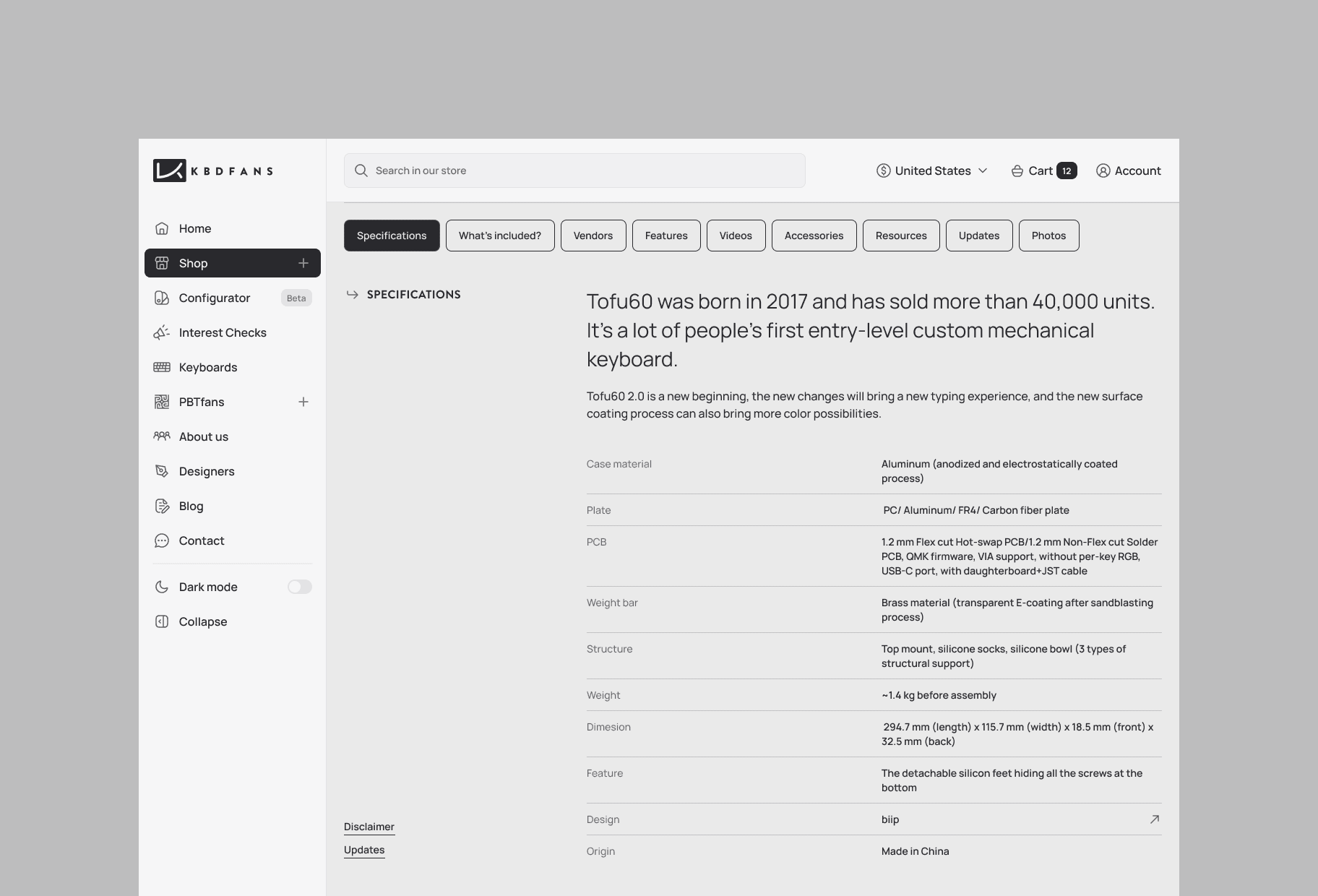
Task: Navigate to Keyboards
Action: point(233,367)
